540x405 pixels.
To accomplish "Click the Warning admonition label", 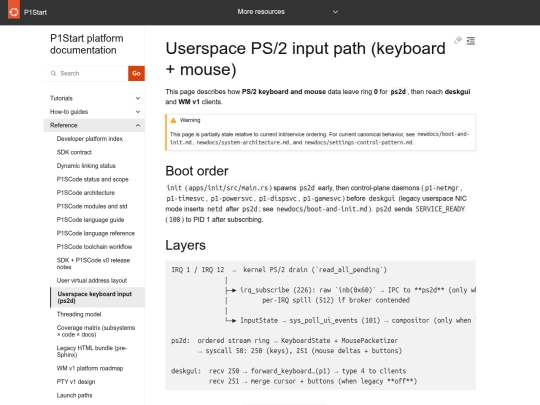I will click(190, 120).
